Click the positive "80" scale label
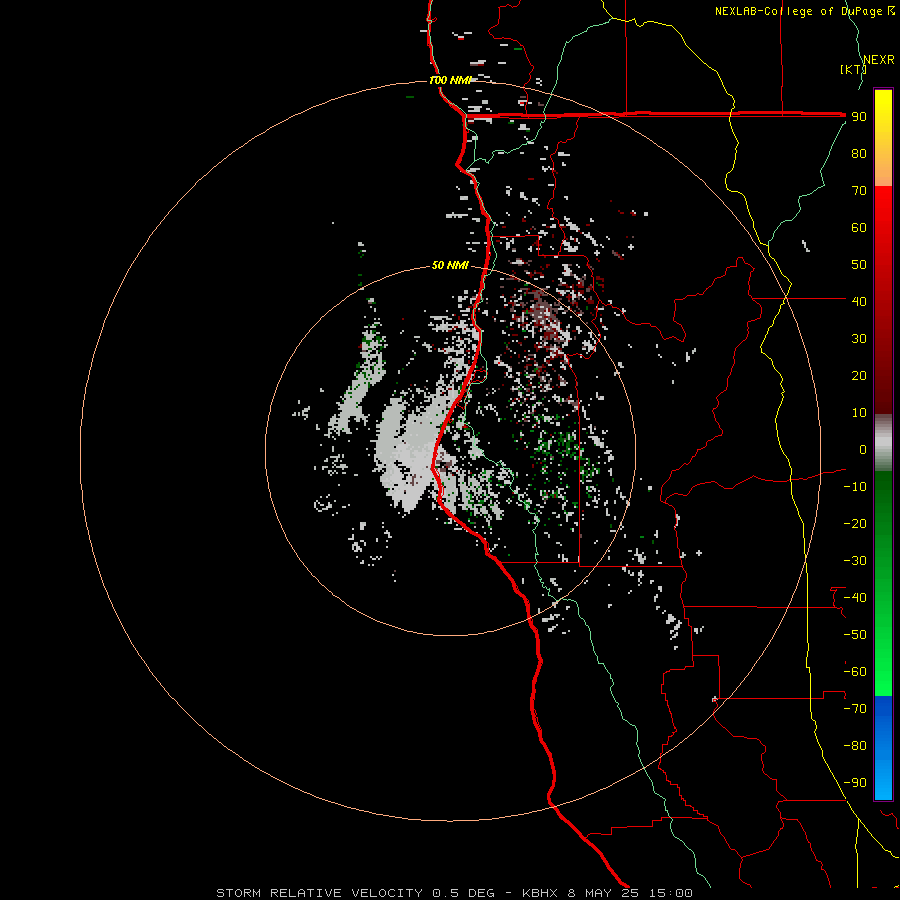Image resolution: width=900 pixels, height=900 pixels. point(859,153)
